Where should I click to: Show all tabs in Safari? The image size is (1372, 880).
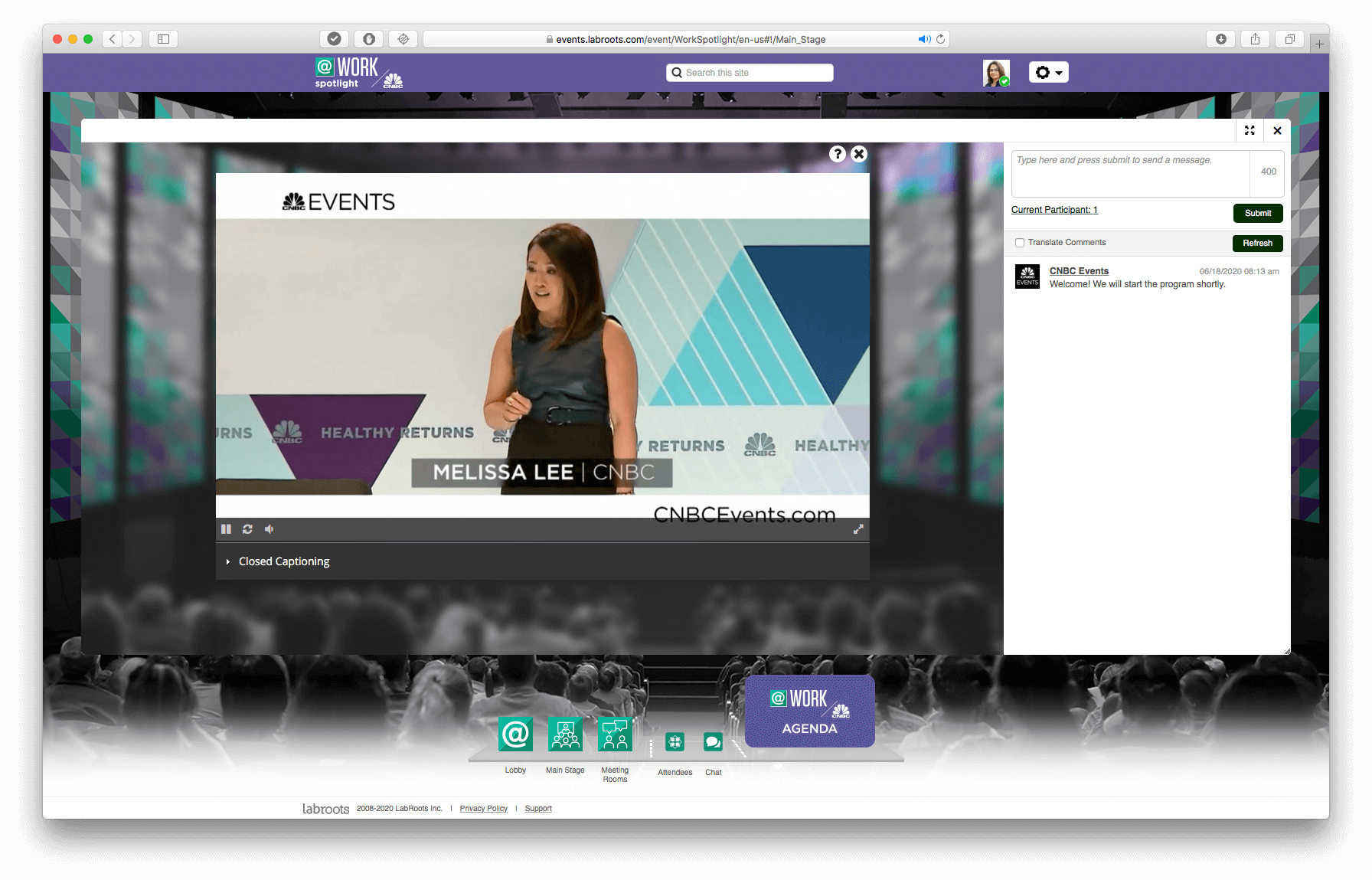point(1290,39)
